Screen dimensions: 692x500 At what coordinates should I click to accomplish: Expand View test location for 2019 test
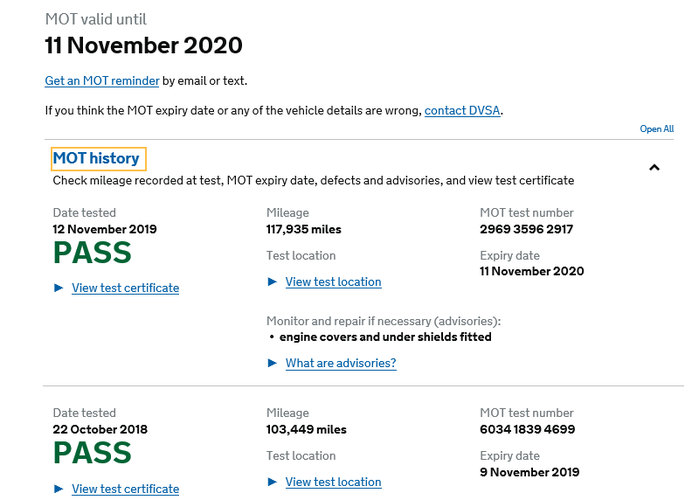(x=333, y=282)
